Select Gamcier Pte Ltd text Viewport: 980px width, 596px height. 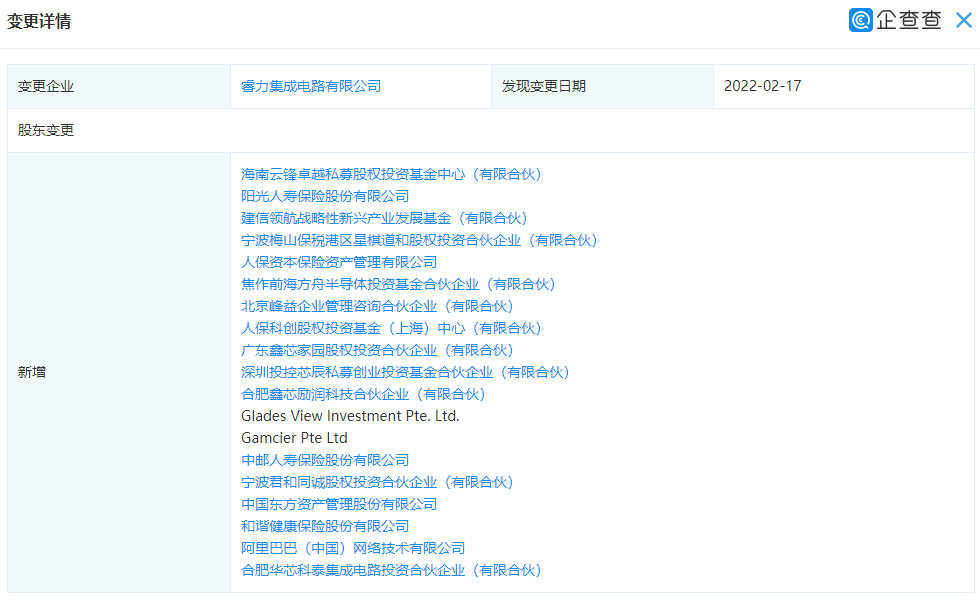point(294,438)
